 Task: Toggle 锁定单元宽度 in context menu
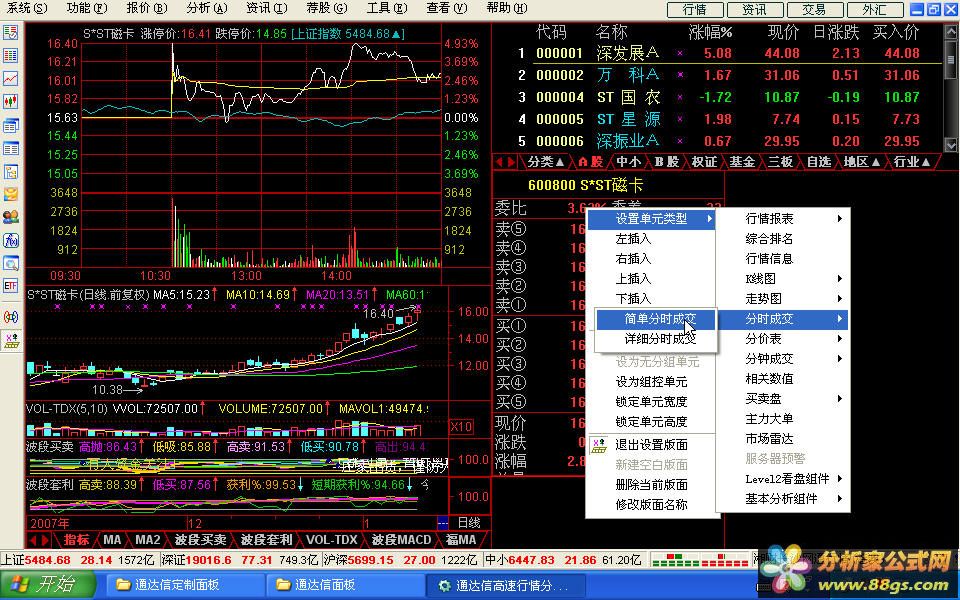click(x=651, y=402)
